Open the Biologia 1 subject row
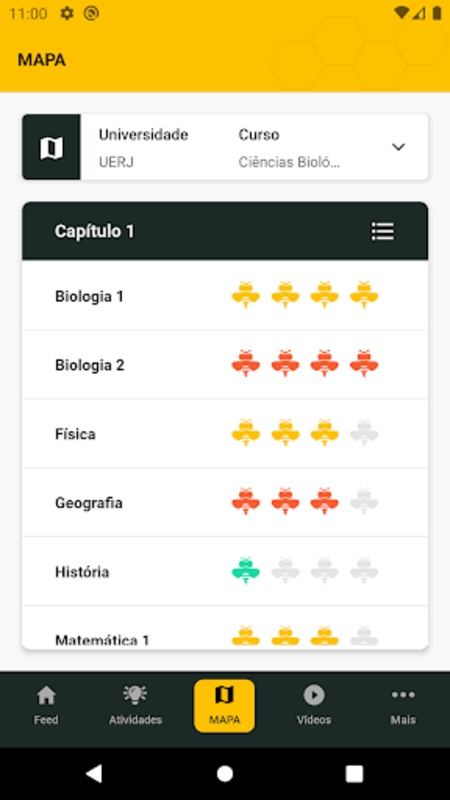 pos(225,296)
